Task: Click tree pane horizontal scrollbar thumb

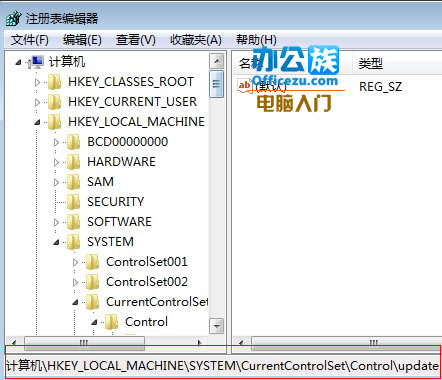Action: tap(85, 343)
